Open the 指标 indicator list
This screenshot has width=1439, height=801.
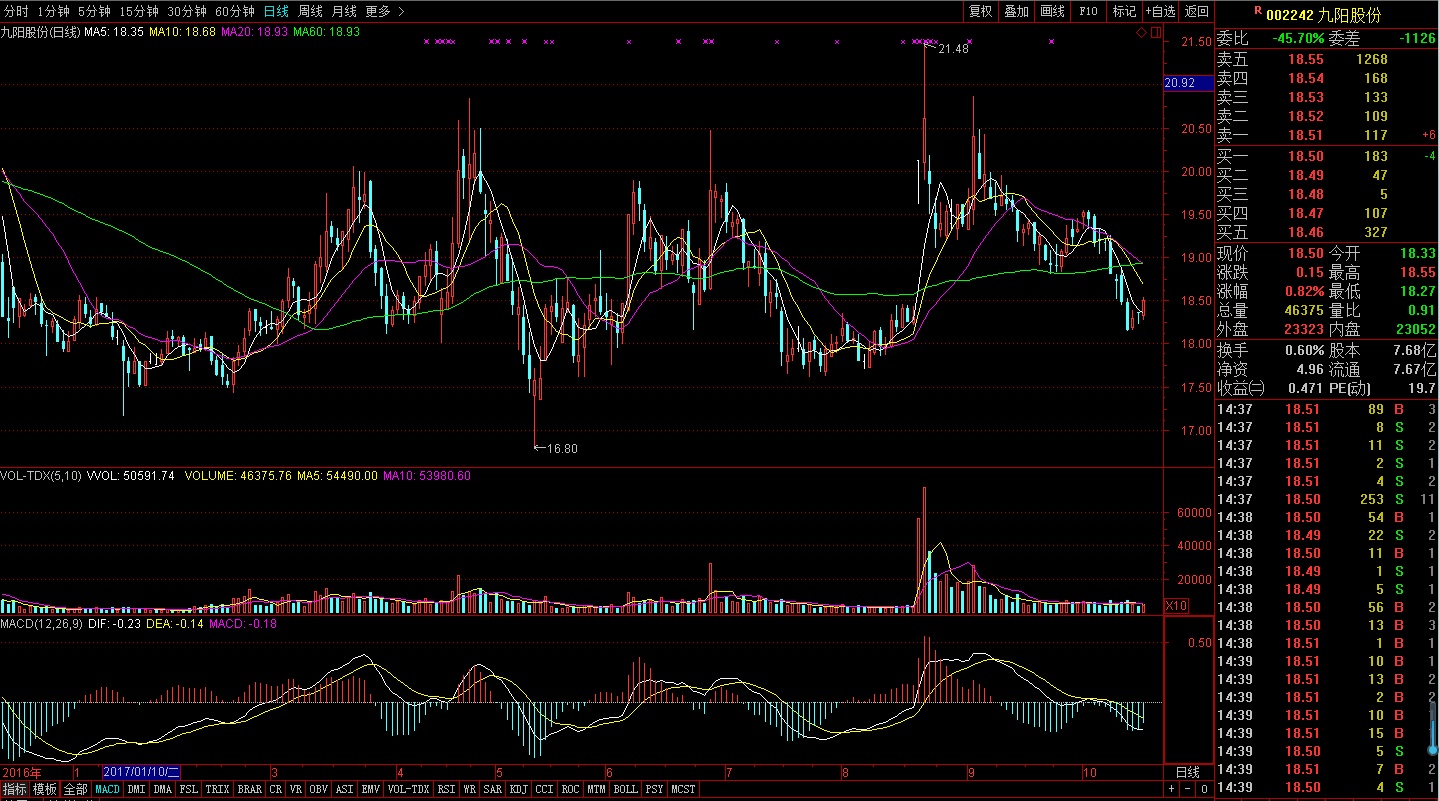coord(14,789)
